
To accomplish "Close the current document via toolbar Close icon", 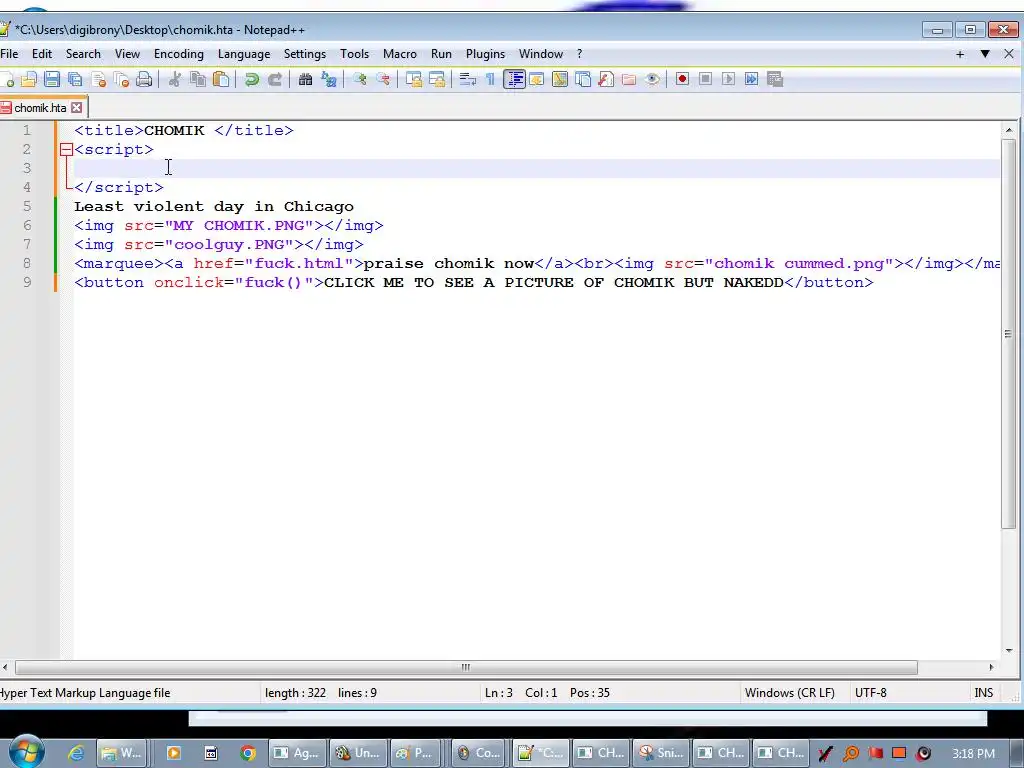I will pos(99,79).
